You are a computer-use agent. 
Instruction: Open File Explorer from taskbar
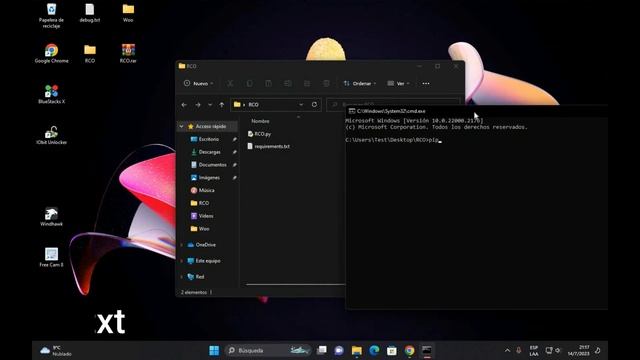tap(357, 350)
